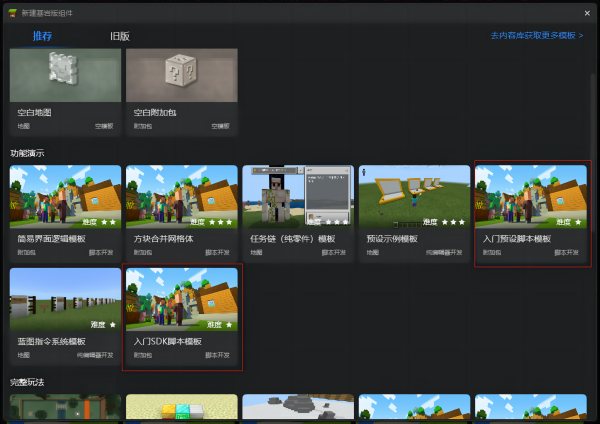The width and height of the screenshot is (600, 424).
Task: Click the difficulty star on 蓝图指令系统模板
Action: pyautogui.click(x=112, y=325)
